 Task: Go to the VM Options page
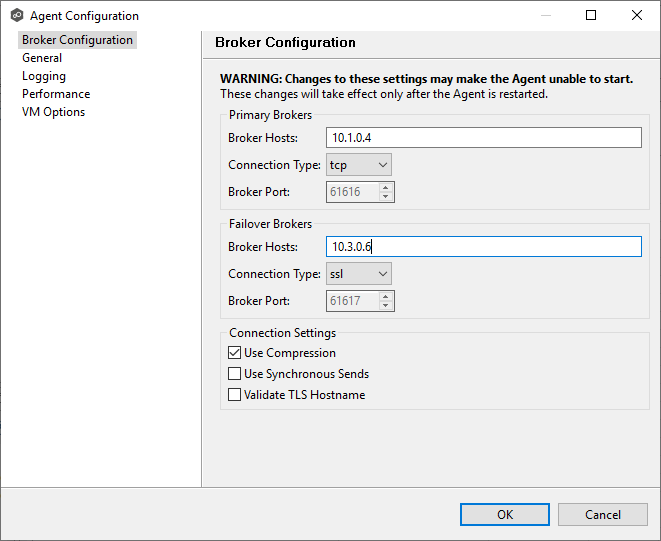(x=53, y=112)
